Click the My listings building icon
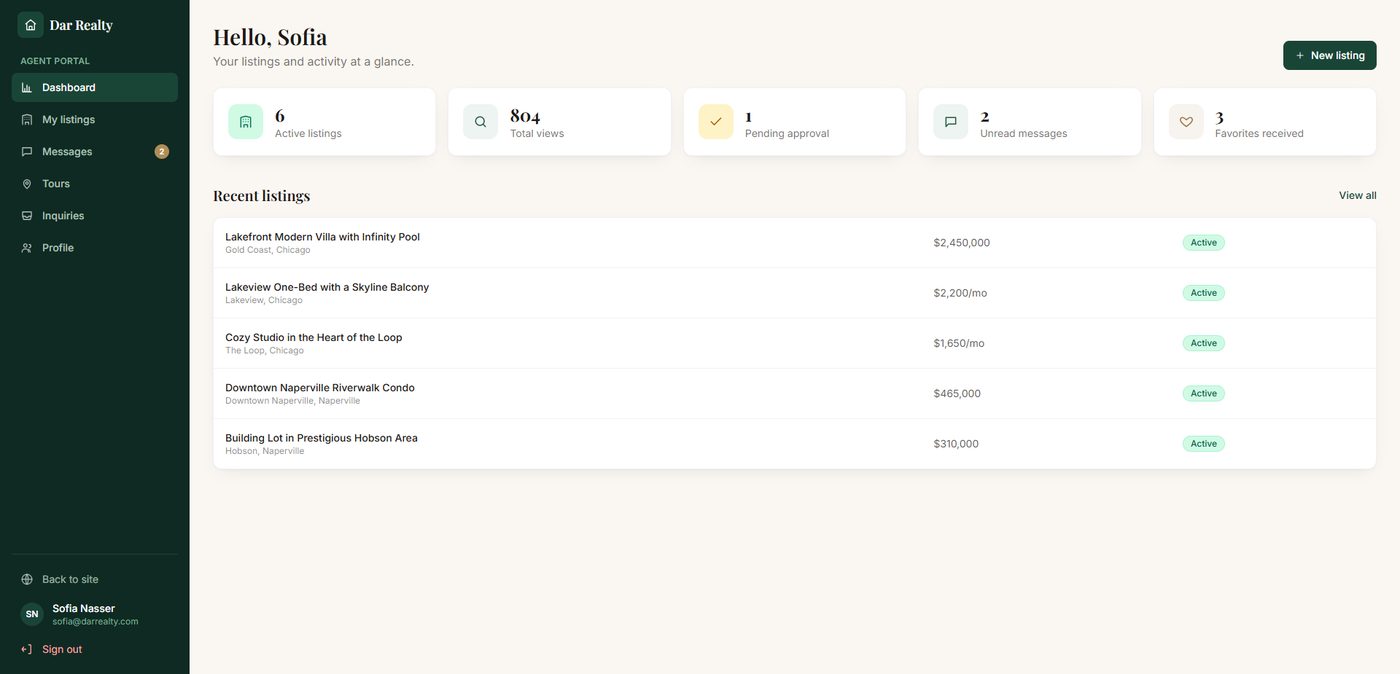This screenshot has height=674, width=1400. 27,120
